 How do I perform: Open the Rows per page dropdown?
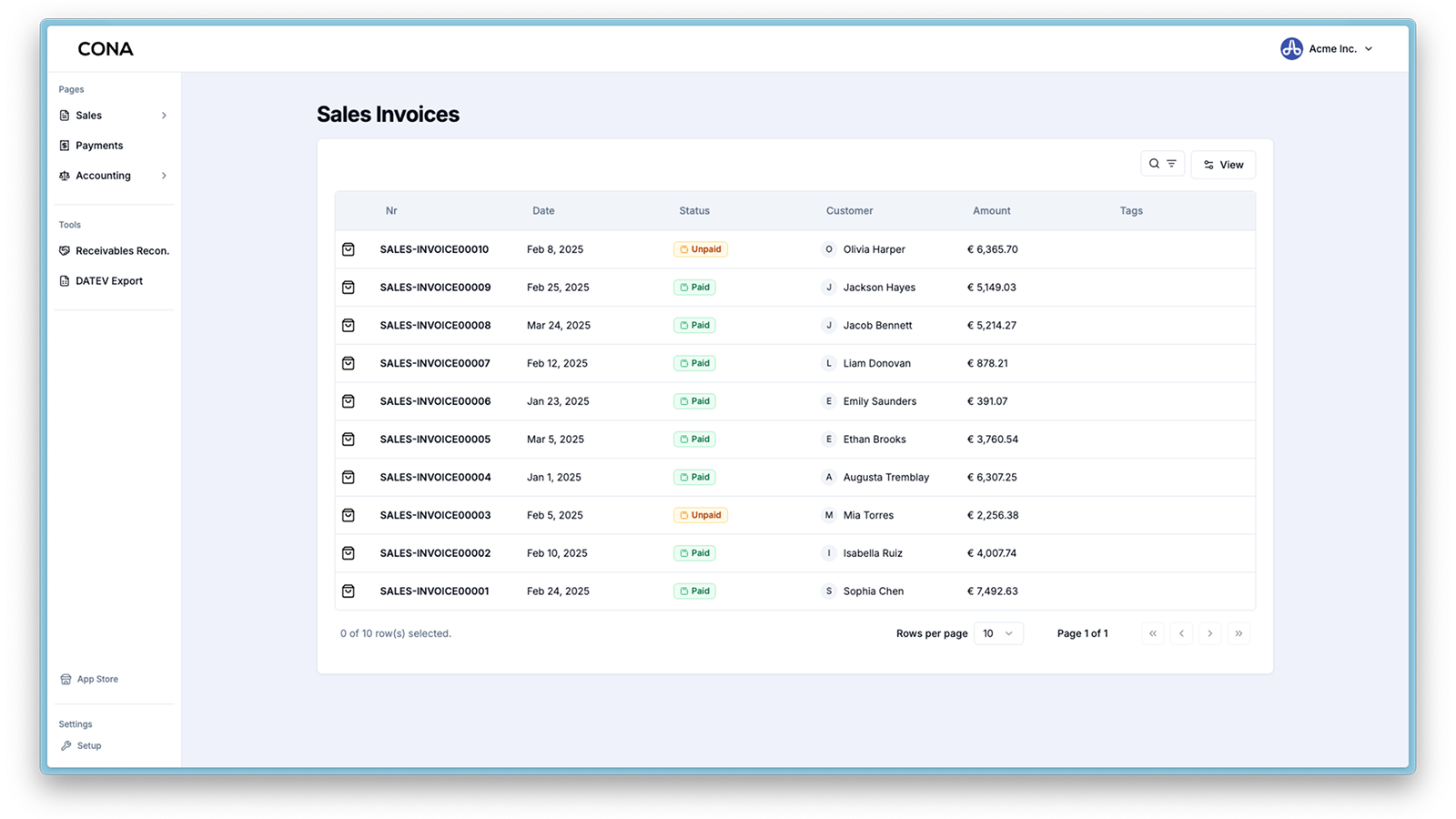tap(998, 633)
